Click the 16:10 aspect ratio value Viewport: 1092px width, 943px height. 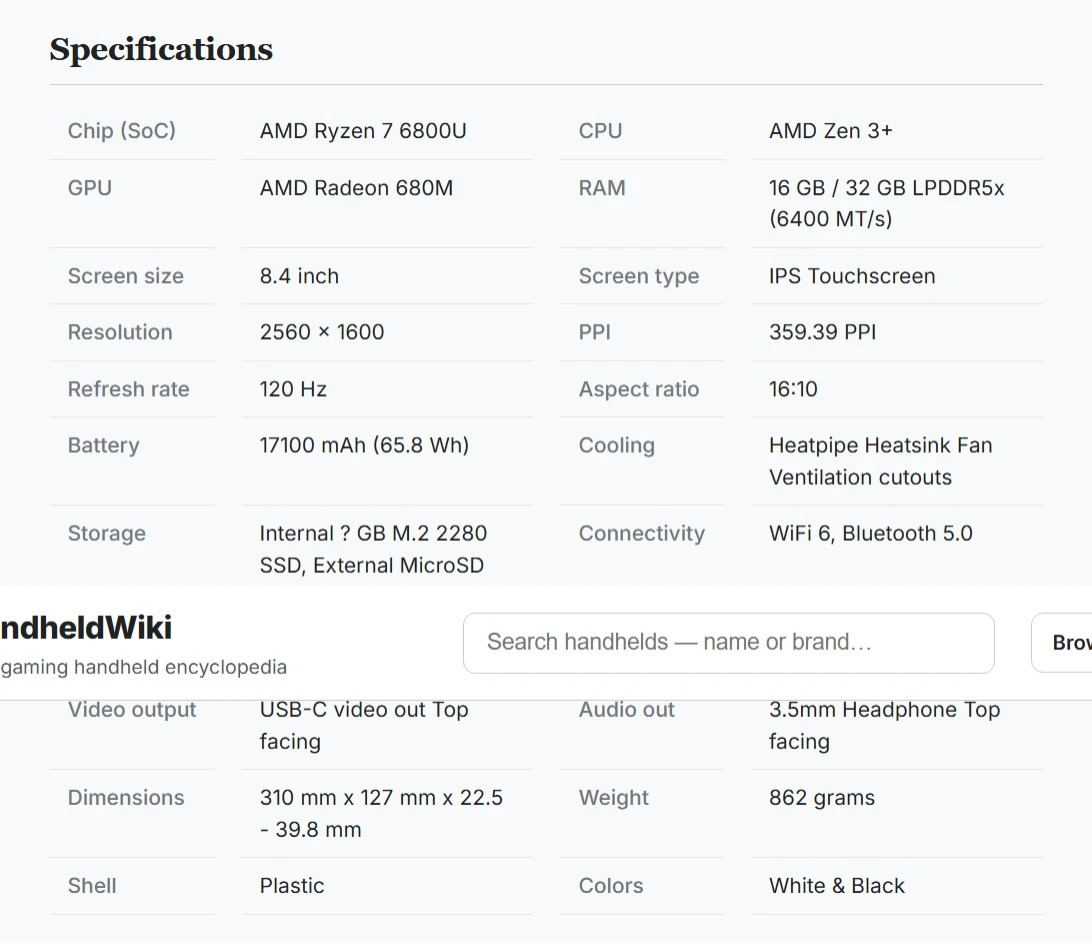click(793, 389)
